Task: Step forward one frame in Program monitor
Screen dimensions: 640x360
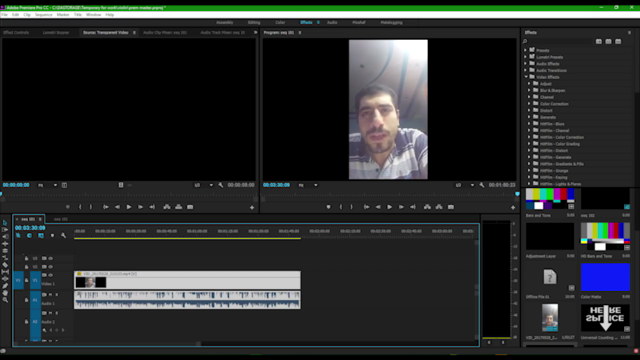Action: pos(401,207)
